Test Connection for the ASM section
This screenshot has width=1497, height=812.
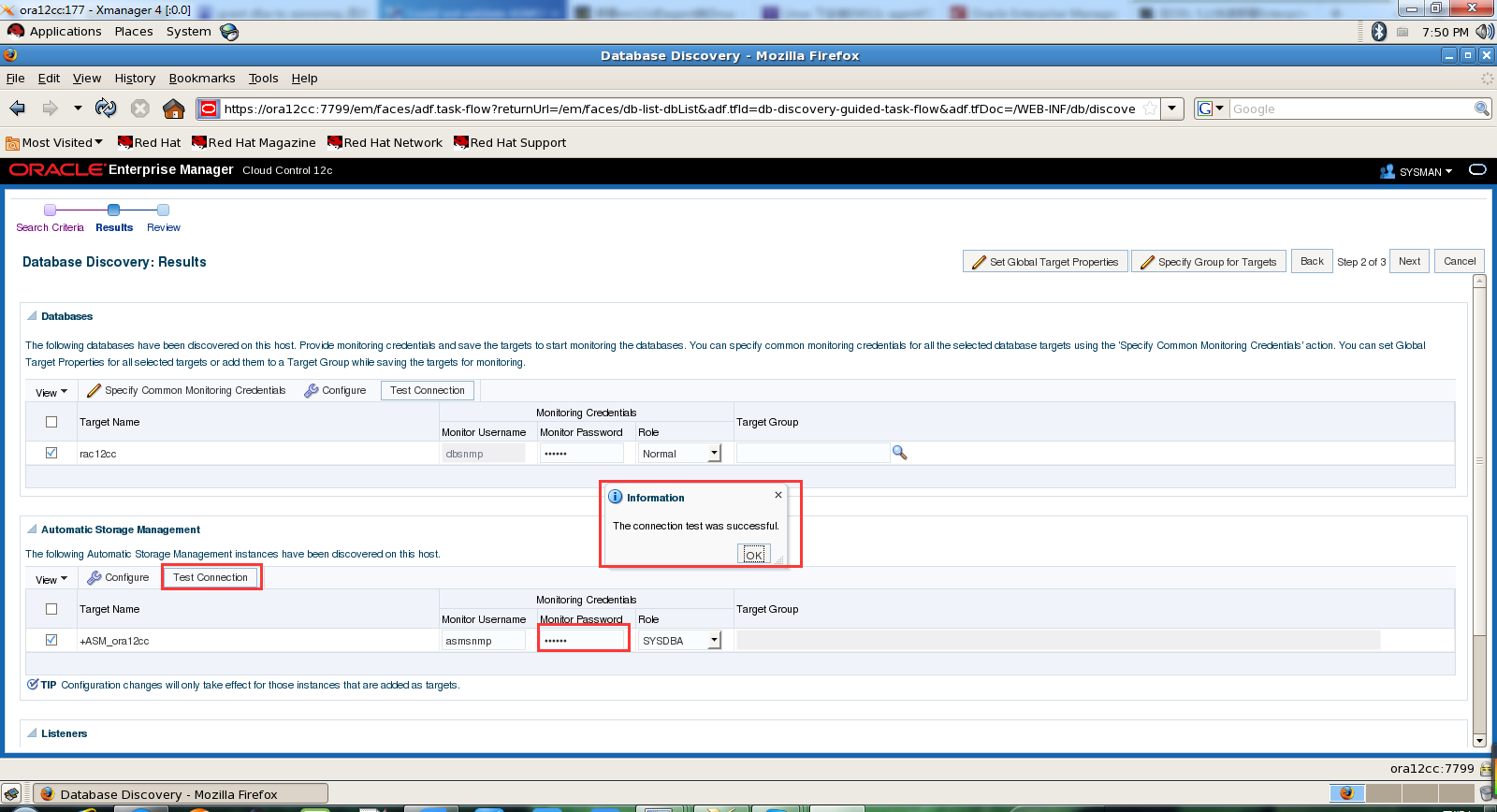click(x=211, y=577)
